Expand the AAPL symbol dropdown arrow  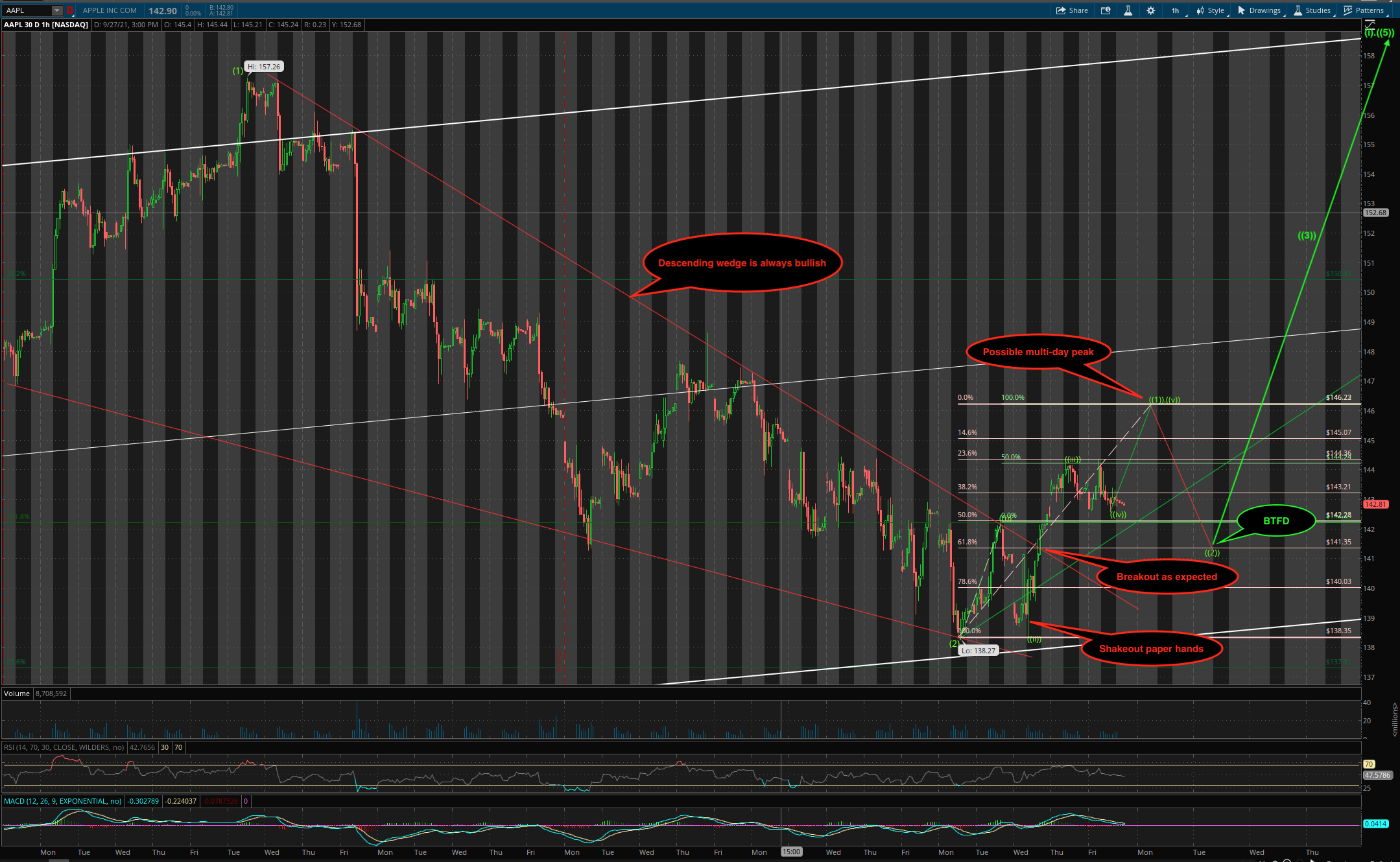(57, 10)
